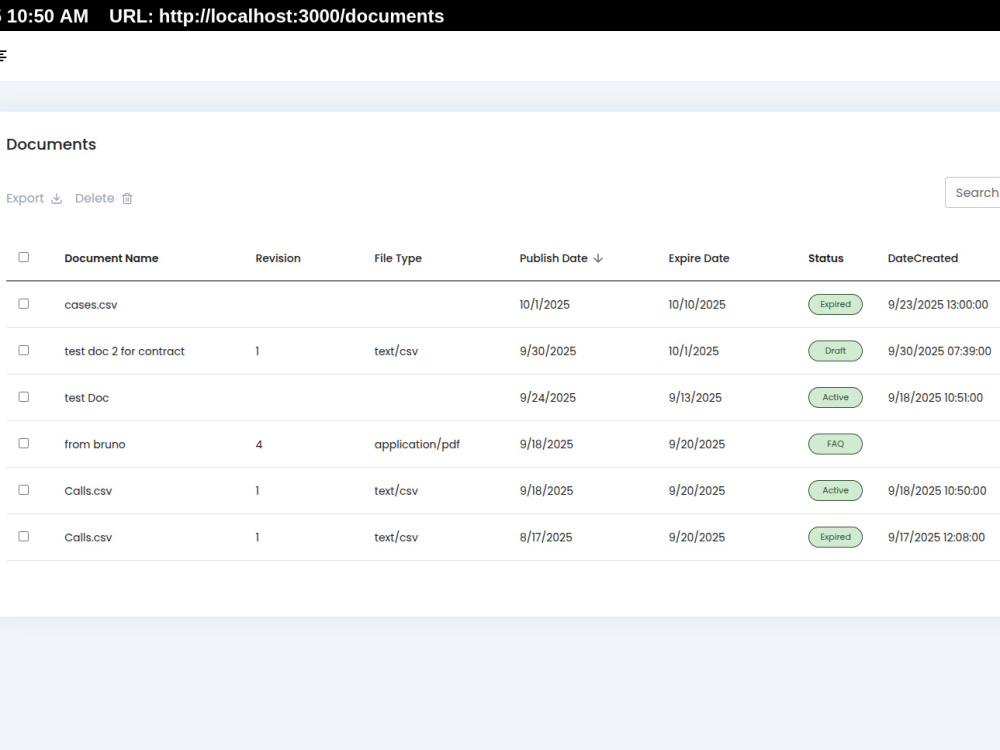The image size is (1000, 750).
Task: Check the from bruno row checkbox
Action: tap(24, 443)
